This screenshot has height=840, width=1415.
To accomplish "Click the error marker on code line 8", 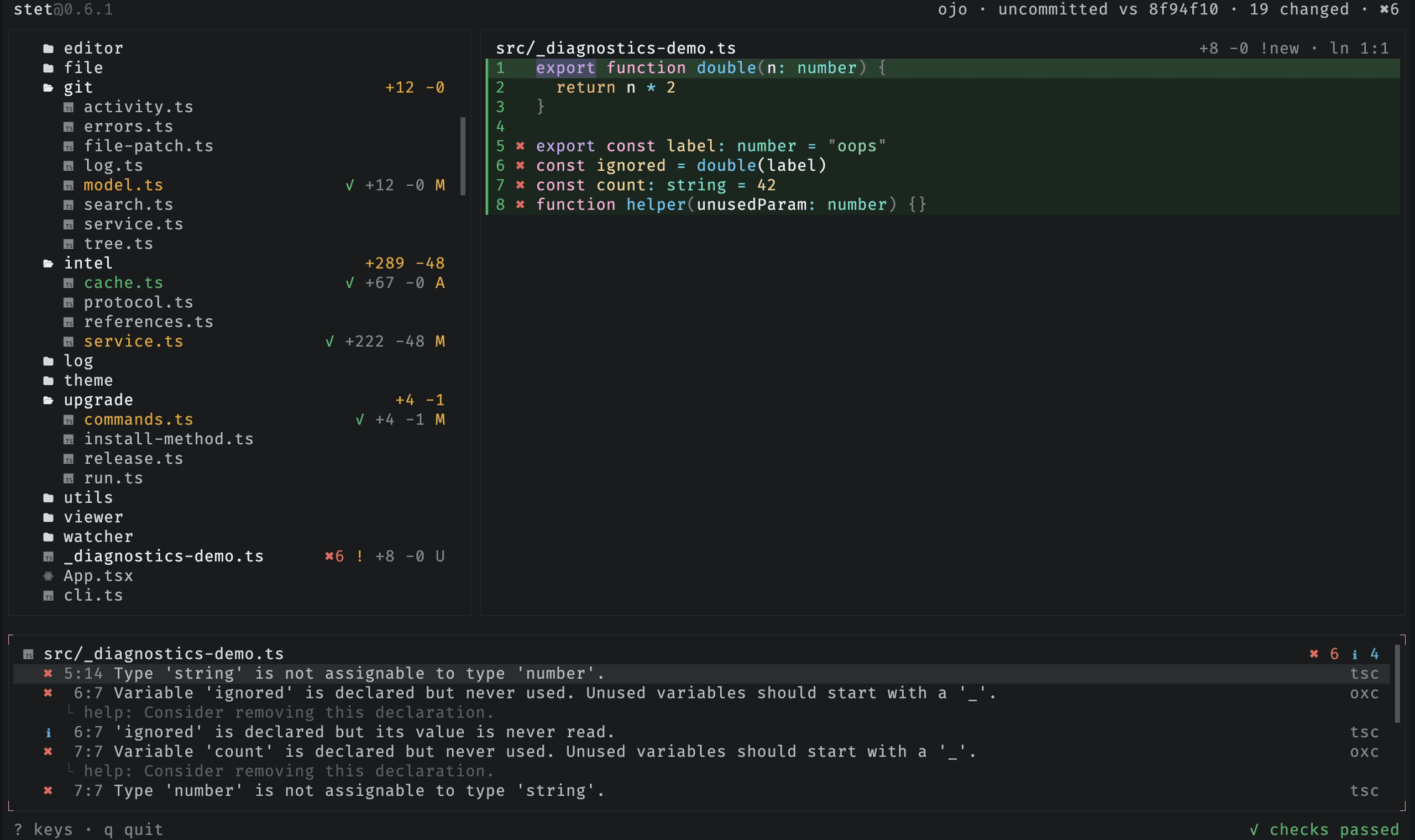I will pos(520,205).
